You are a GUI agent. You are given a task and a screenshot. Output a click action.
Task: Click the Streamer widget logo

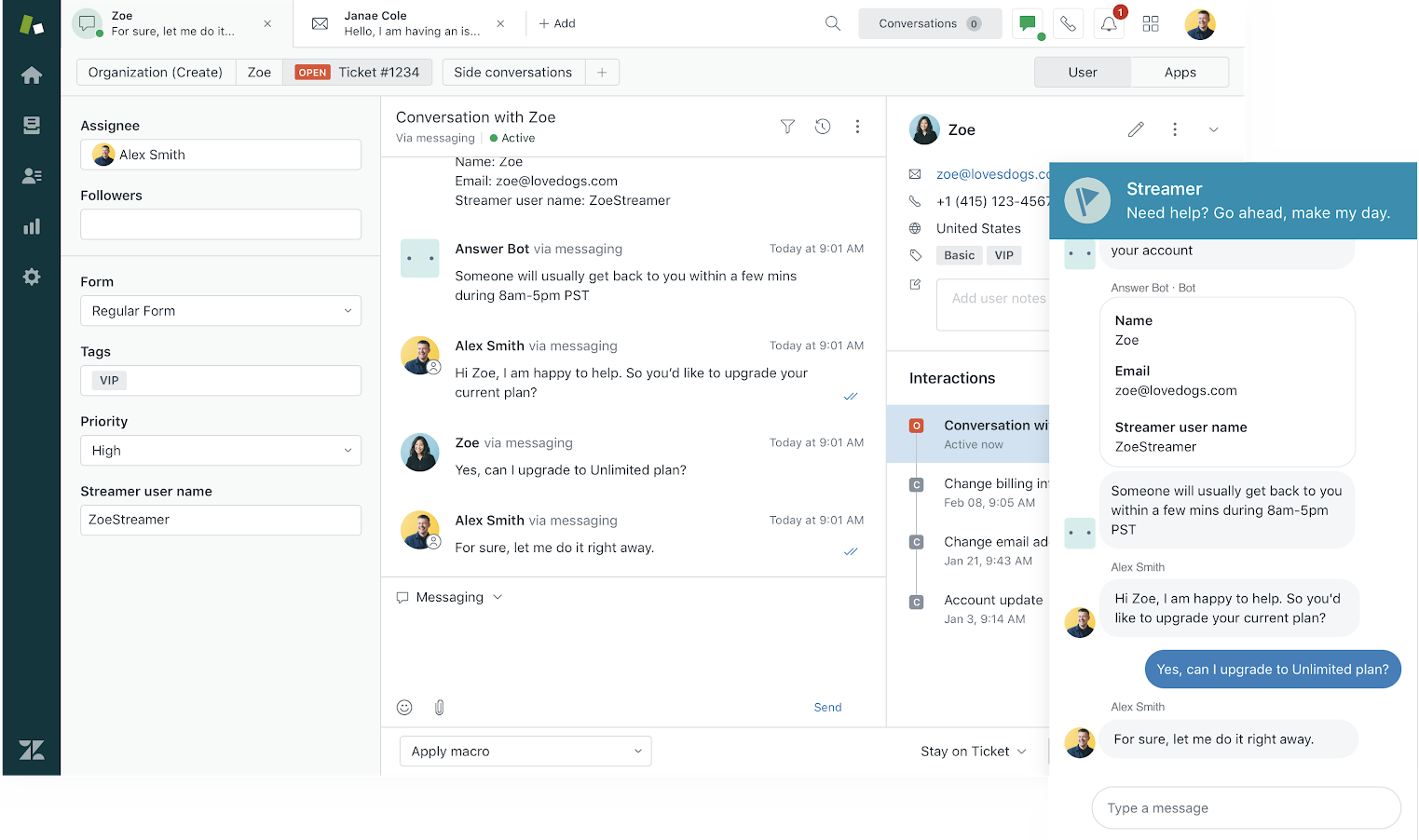click(1087, 200)
